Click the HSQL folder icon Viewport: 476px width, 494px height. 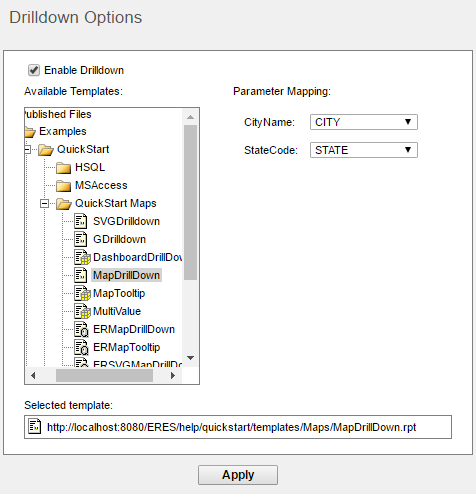pyautogui.click(x=63, y=168)
